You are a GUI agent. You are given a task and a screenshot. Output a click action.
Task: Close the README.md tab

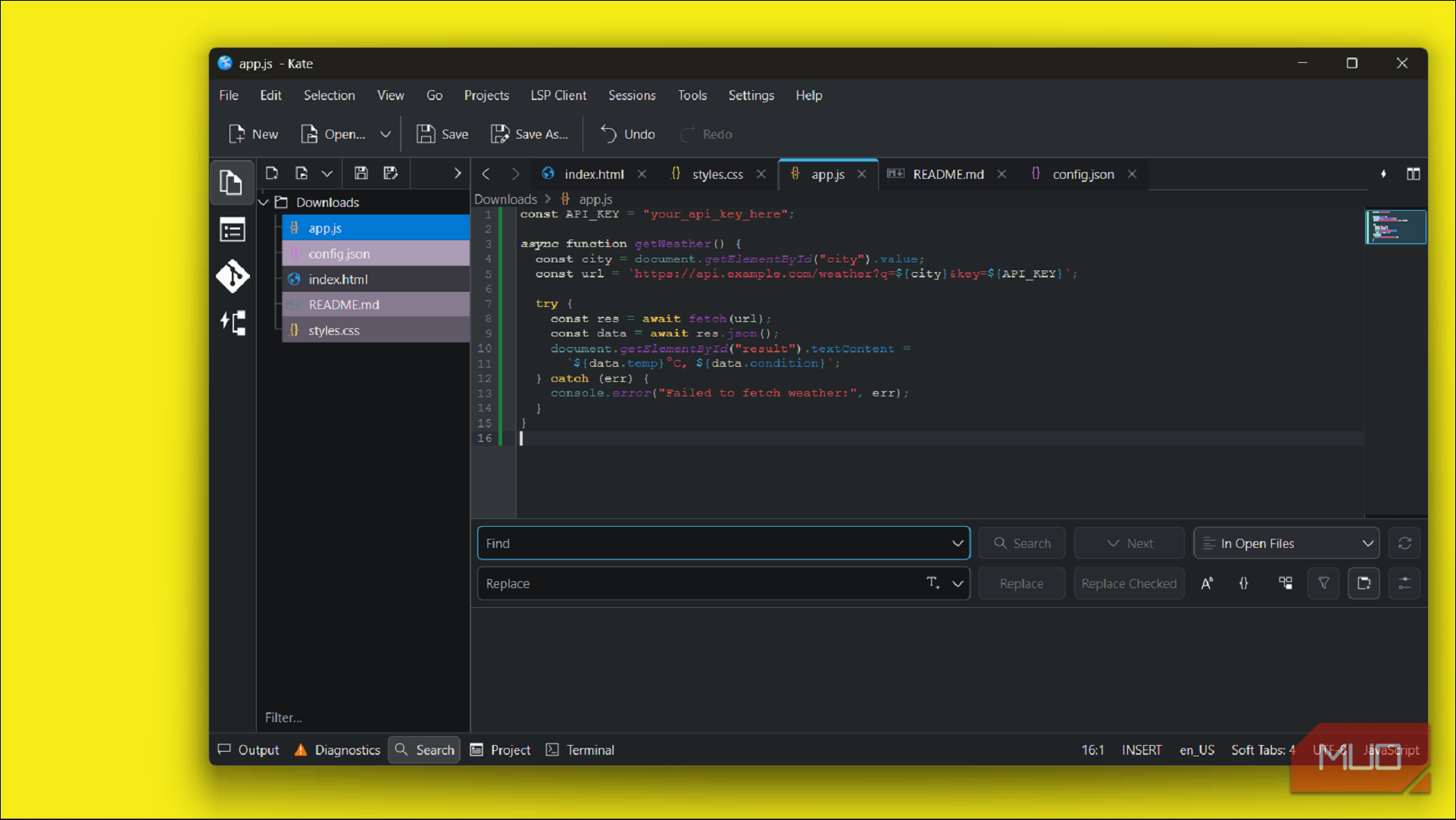click(x=1001, y=174)
